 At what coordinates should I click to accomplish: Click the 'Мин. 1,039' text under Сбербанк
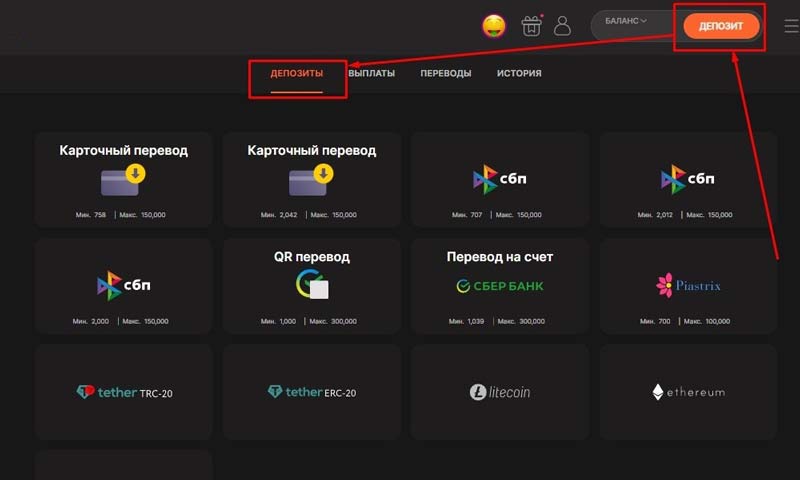466,321
